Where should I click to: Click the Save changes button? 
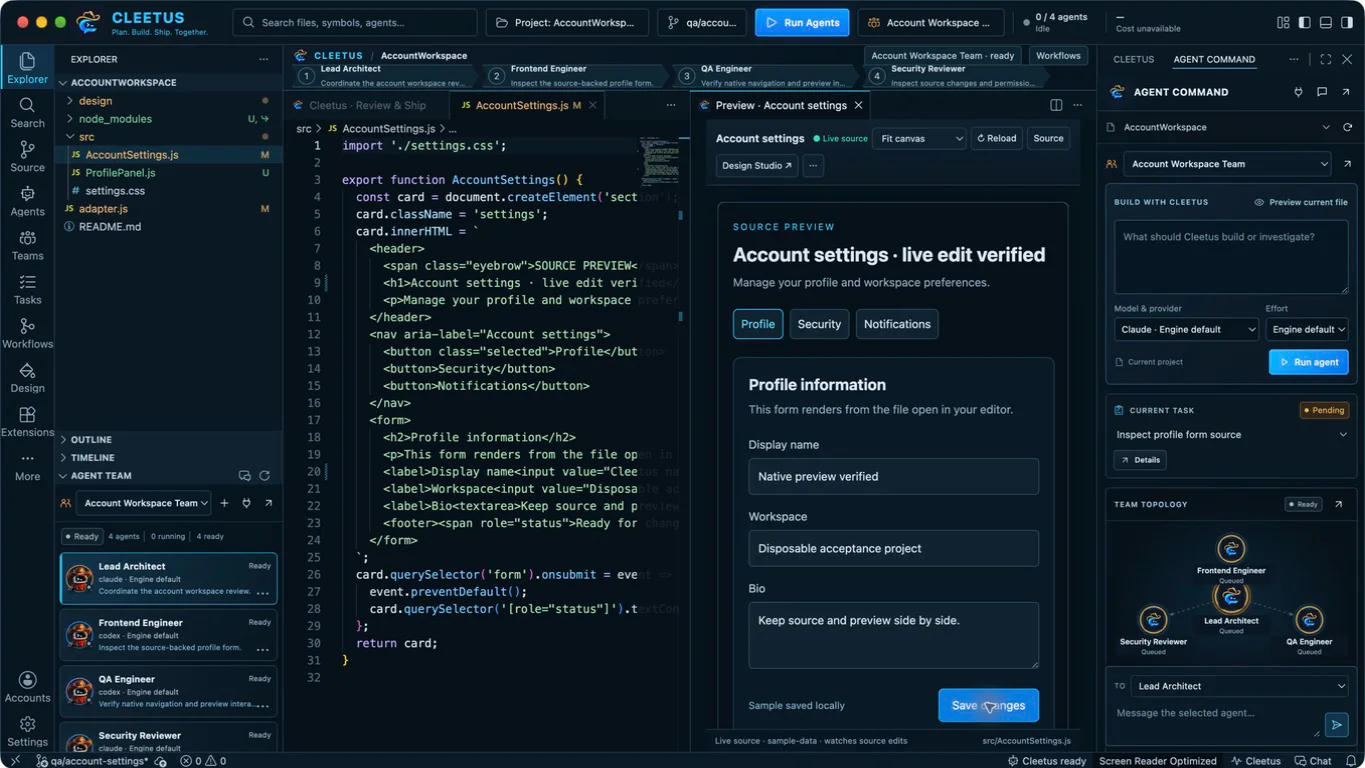[x=988, y=705]
